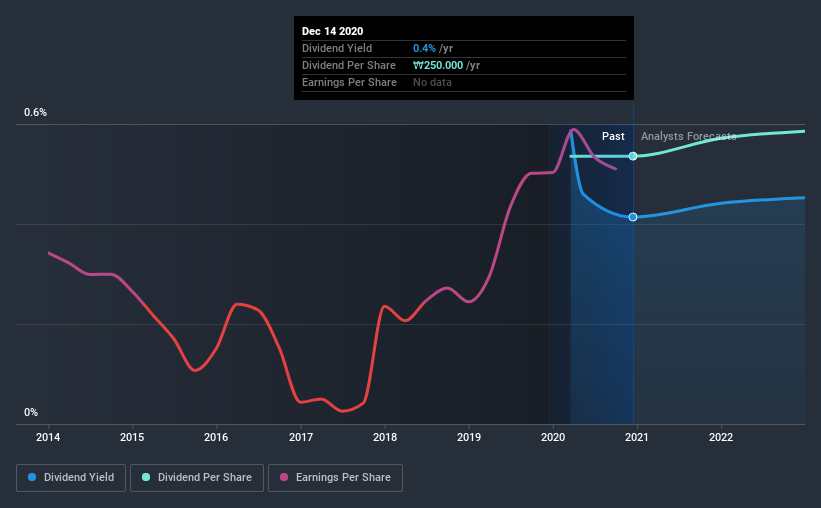Click the 0.4% dividend yield value in tooltip

click(x=424, y=48)
